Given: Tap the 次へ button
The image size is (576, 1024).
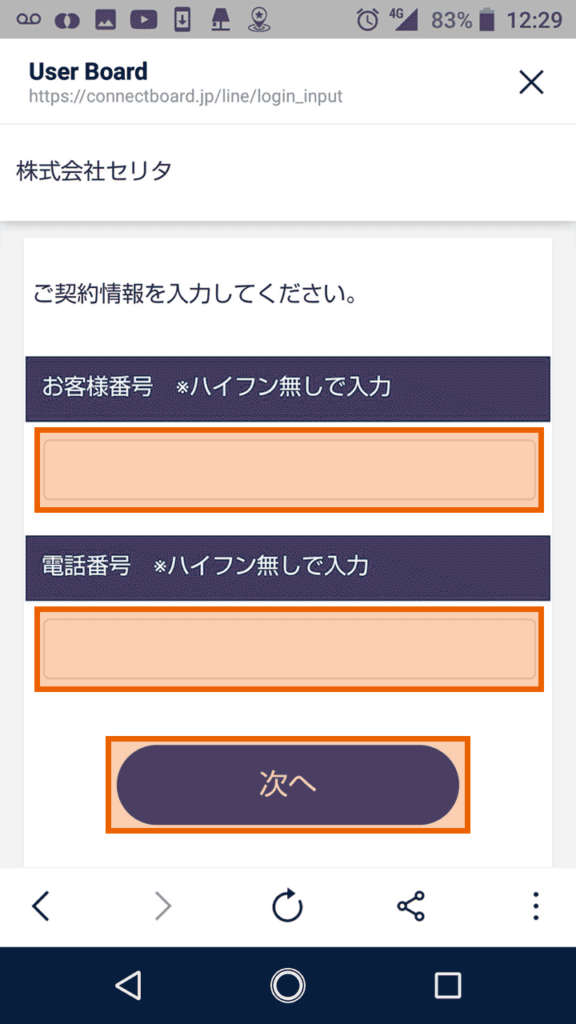Looking at the screenshot, I should click(x=288, y=784).
